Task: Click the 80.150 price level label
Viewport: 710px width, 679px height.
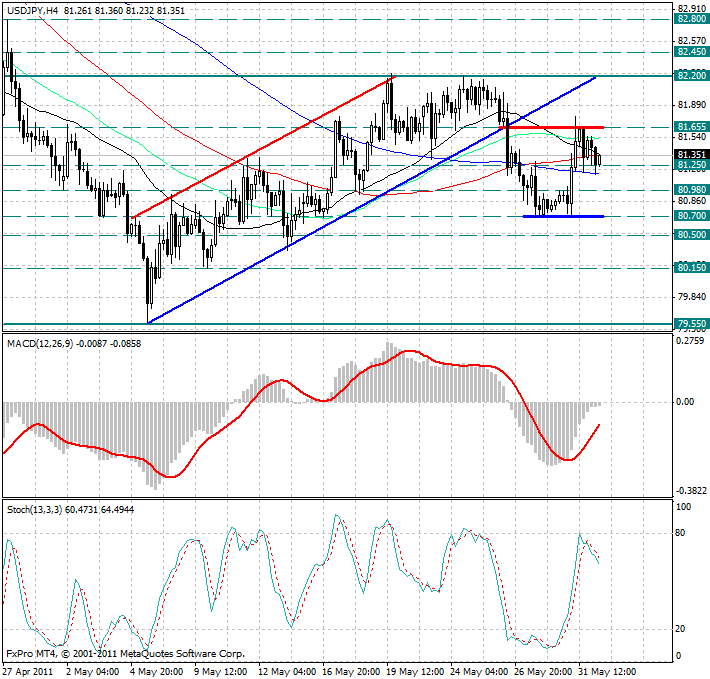Action: [691, 268]
